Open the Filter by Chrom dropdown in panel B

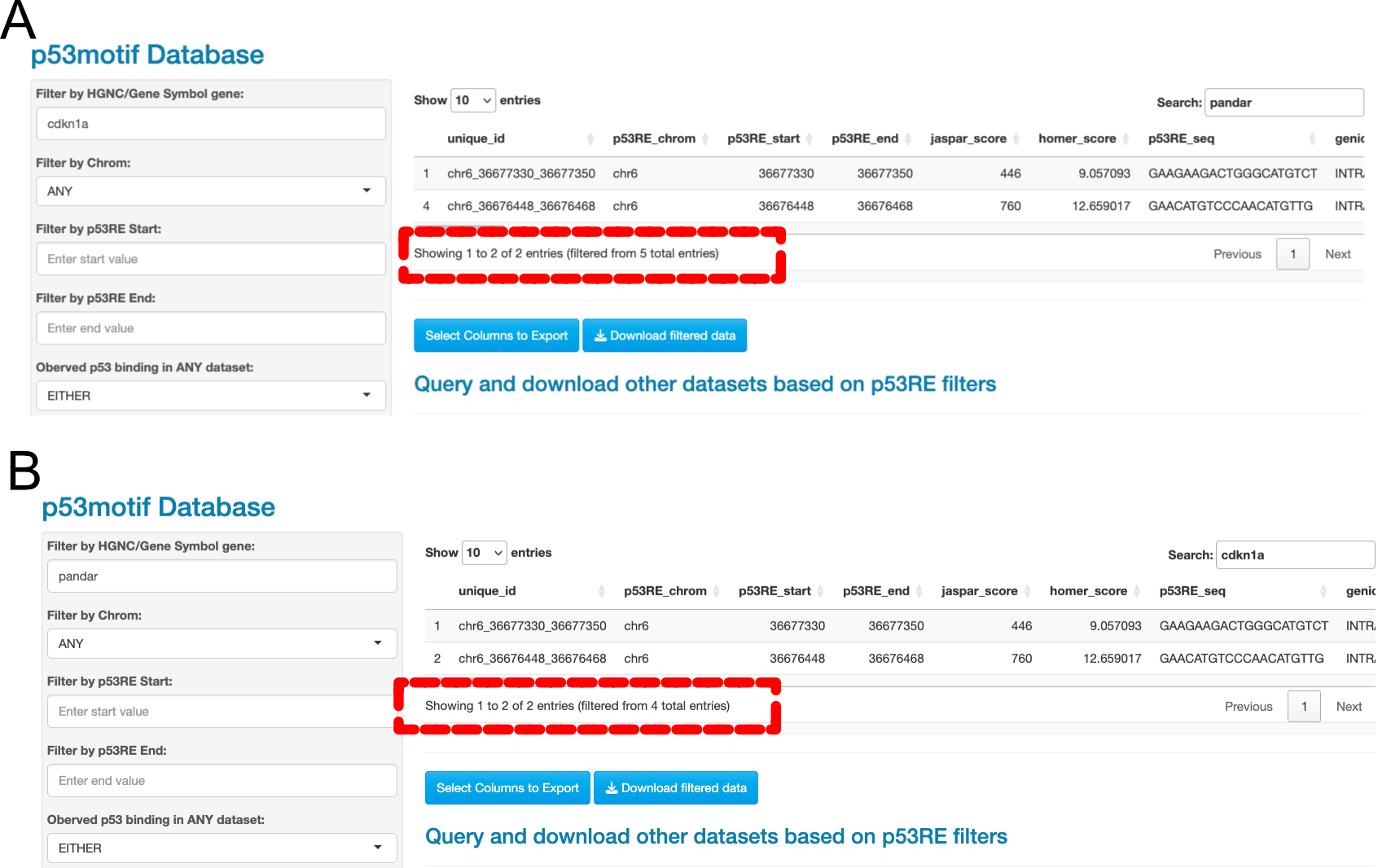222,644
